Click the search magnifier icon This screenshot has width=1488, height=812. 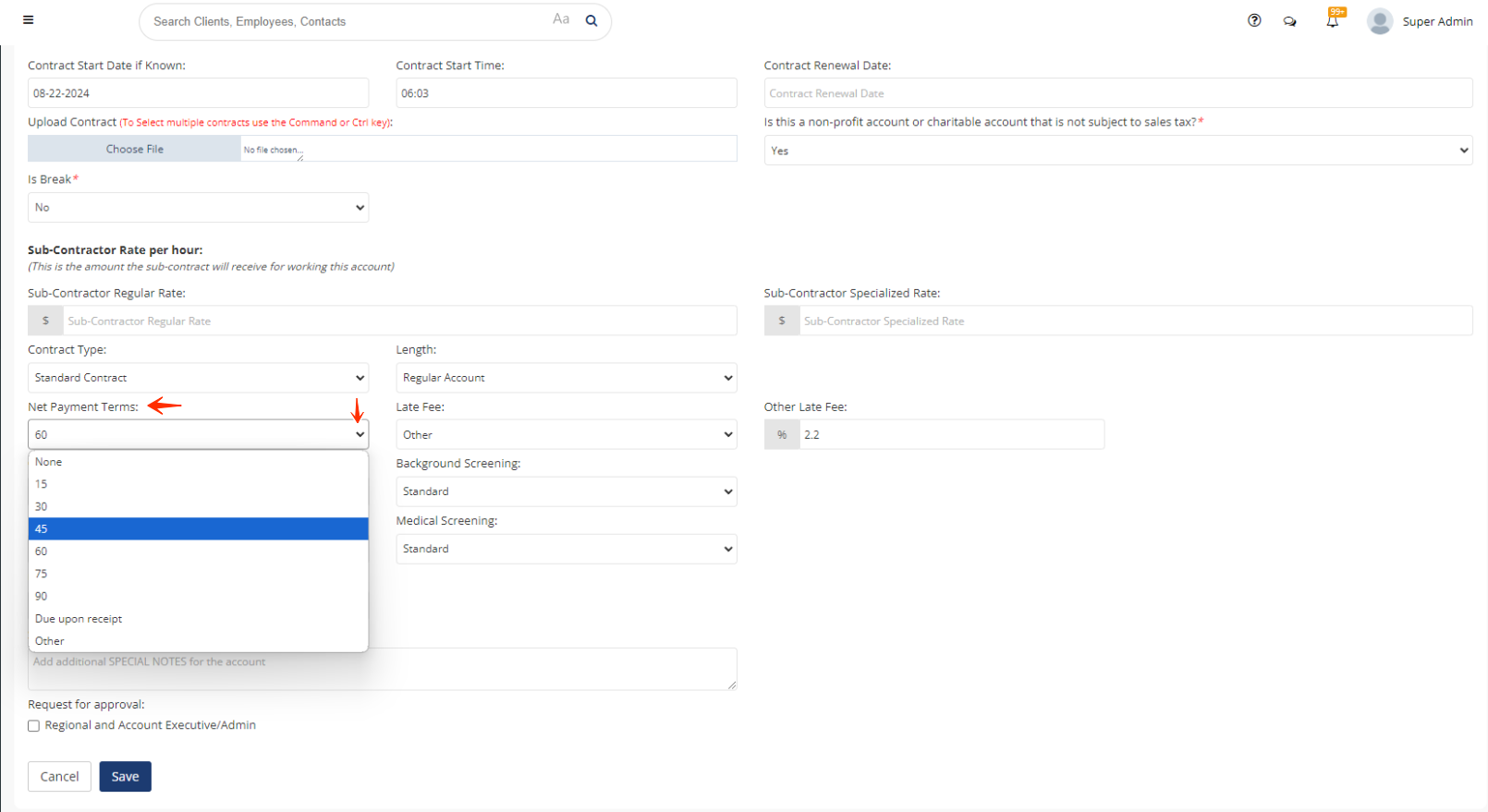point(592,21)
